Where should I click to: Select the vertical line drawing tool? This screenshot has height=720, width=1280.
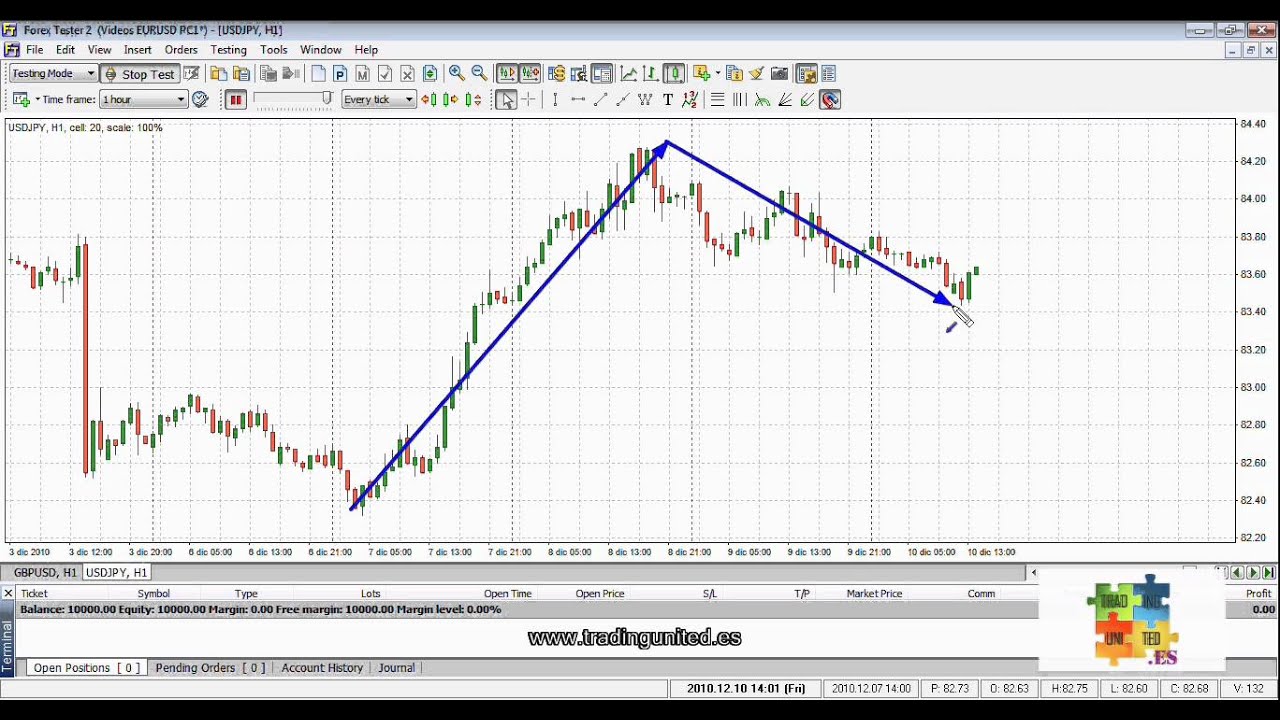tap(555, 99)
